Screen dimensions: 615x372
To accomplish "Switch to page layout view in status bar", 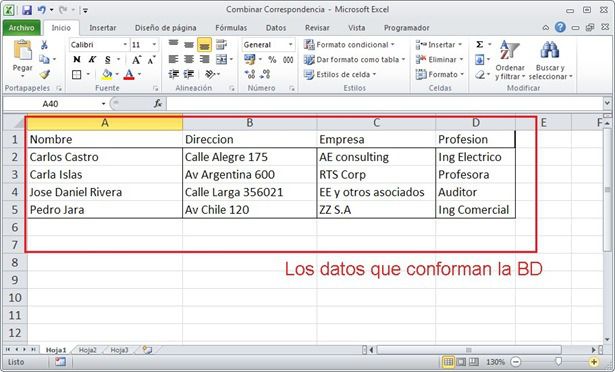I will (461, 362).
